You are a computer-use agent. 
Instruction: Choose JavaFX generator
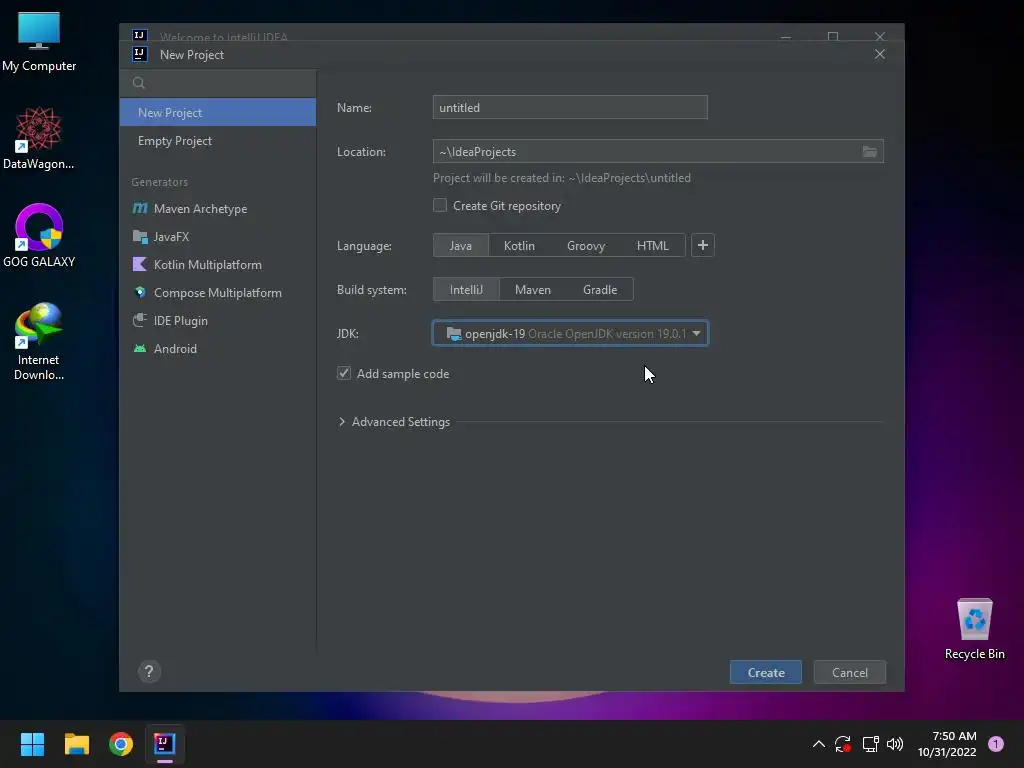(217, 236)
